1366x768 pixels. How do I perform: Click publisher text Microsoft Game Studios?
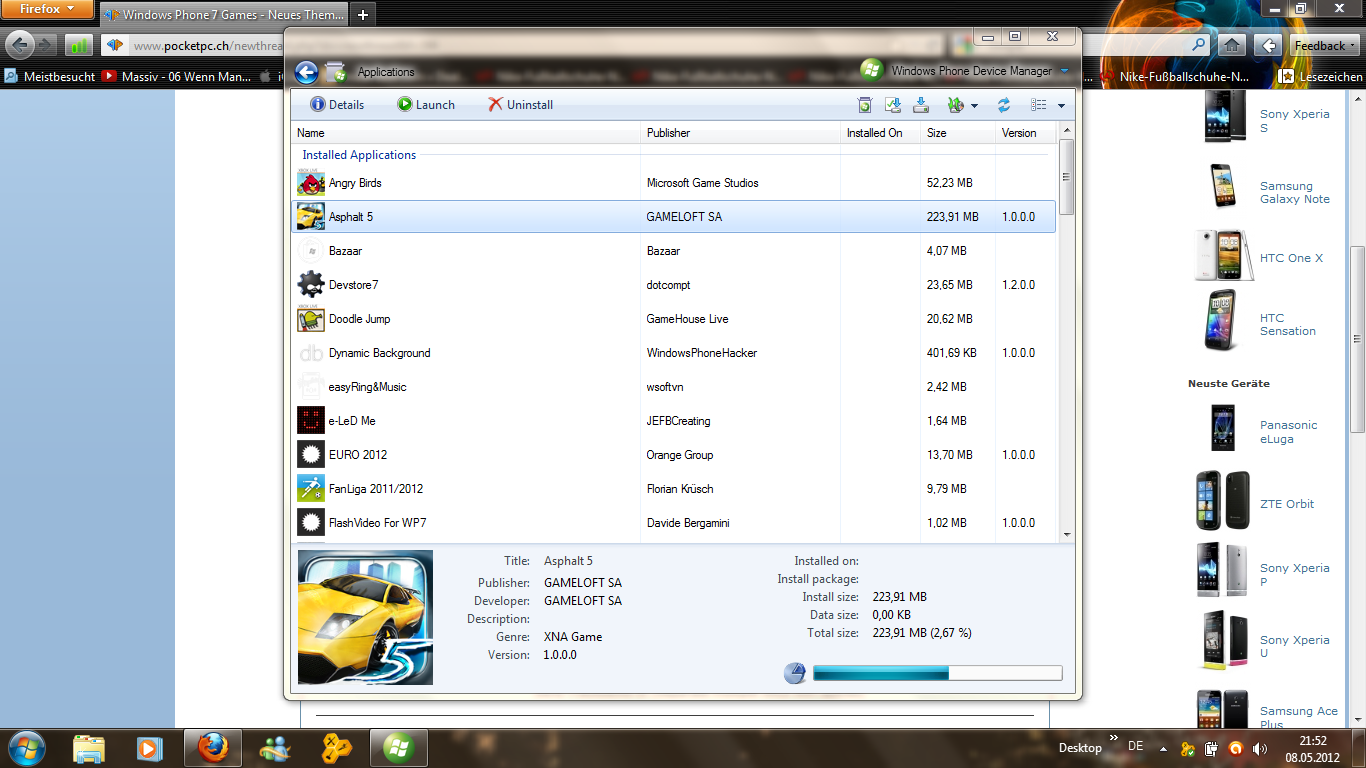[702, 183]
